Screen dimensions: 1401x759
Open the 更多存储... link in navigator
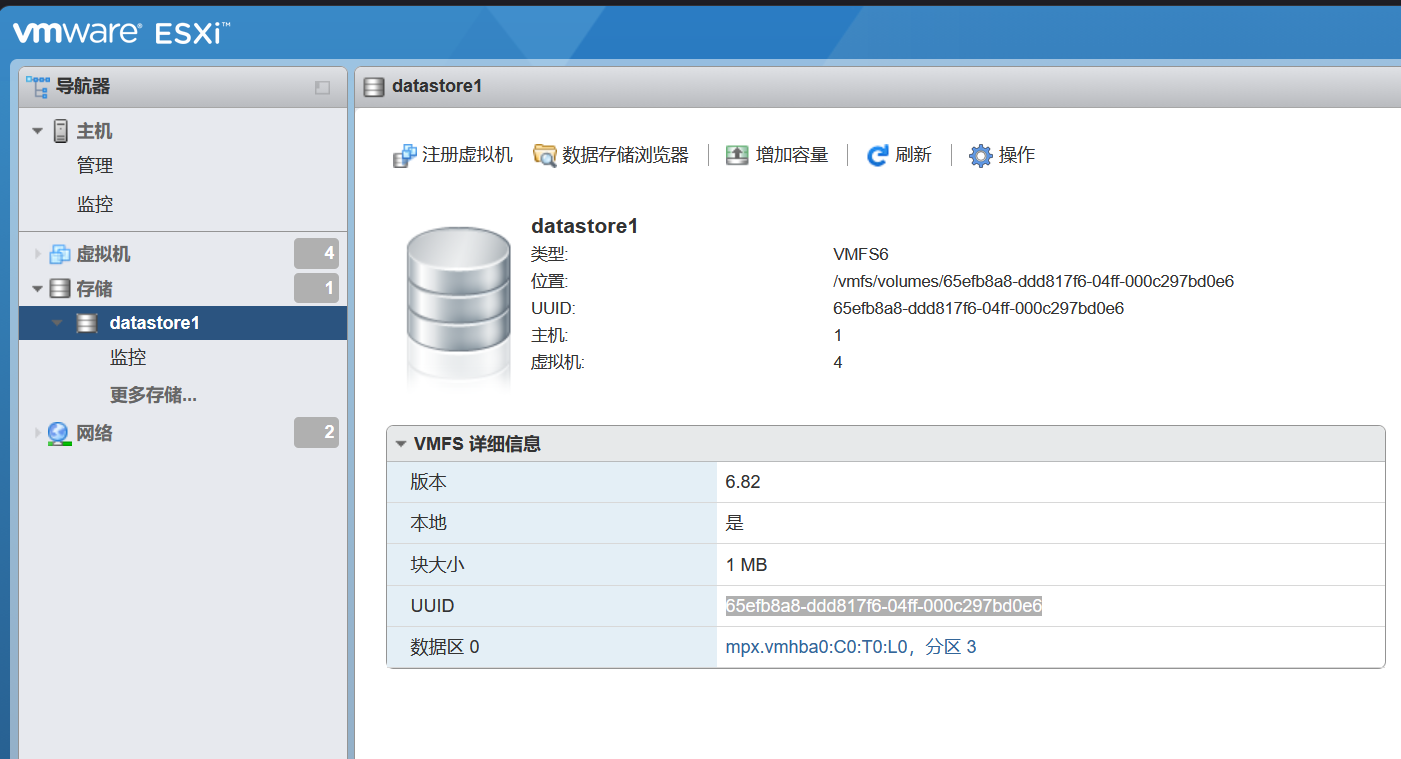click(153, 395)
